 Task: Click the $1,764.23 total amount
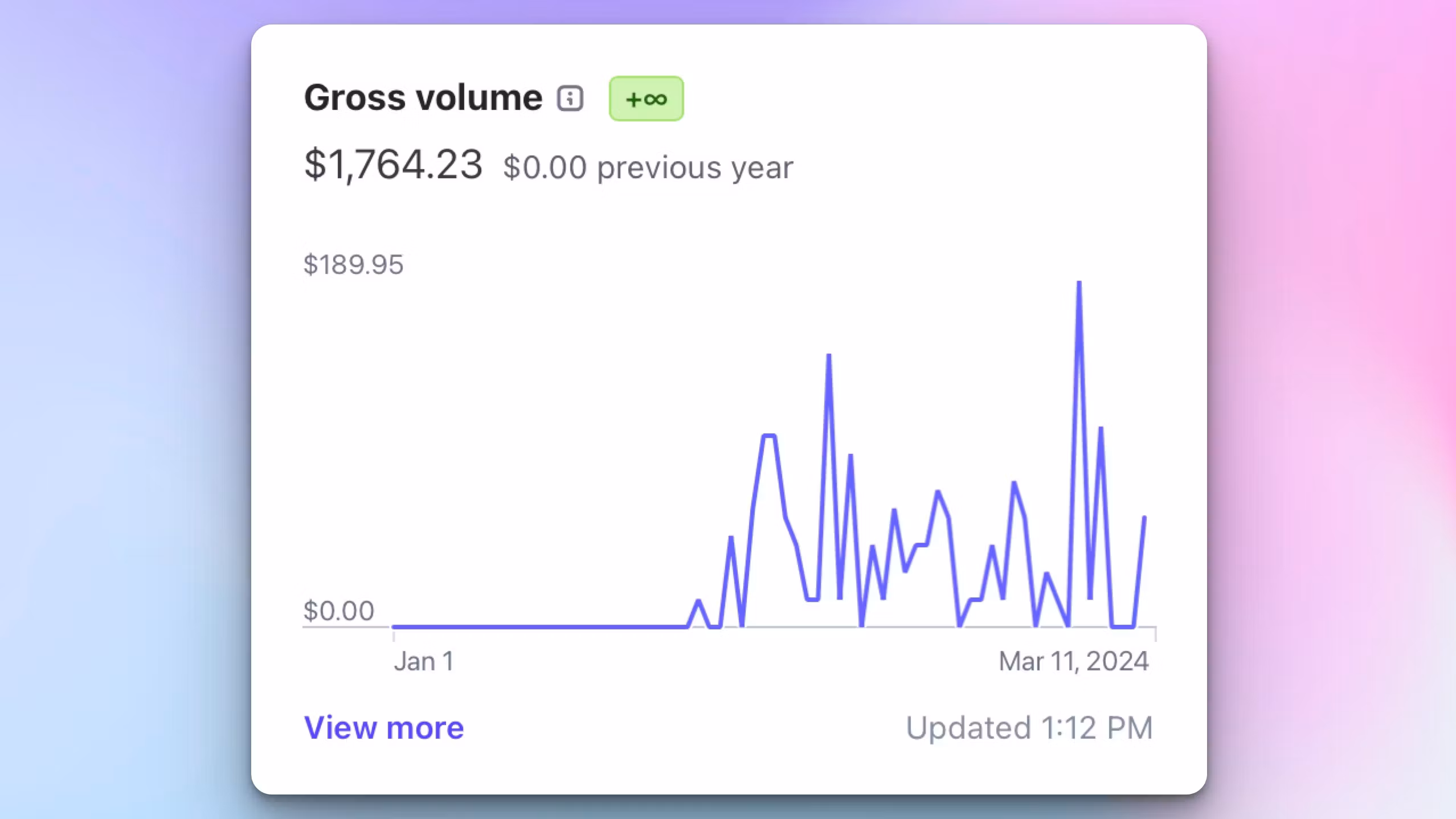coord(393,165)
